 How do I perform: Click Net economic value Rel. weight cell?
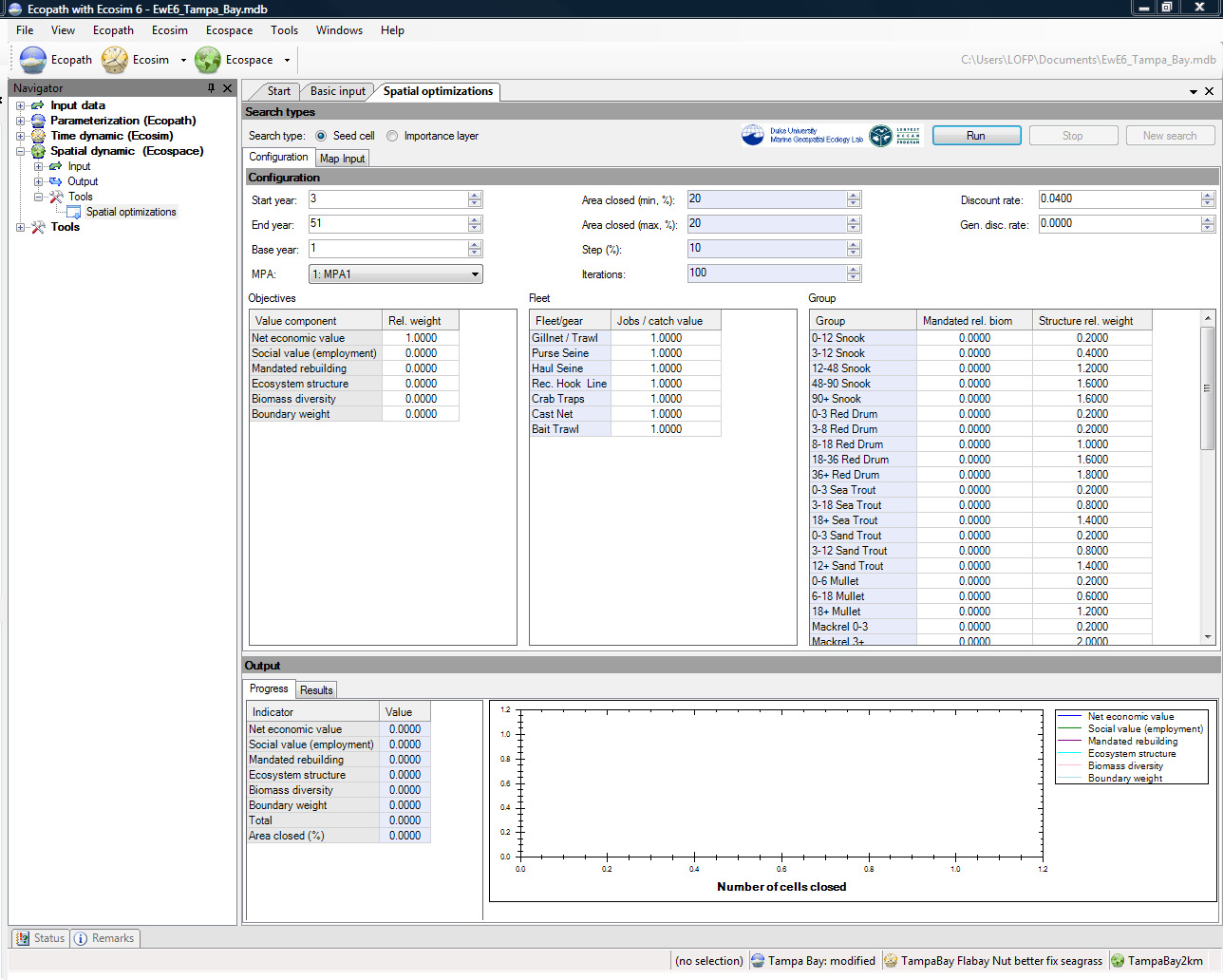click(421, 338)
